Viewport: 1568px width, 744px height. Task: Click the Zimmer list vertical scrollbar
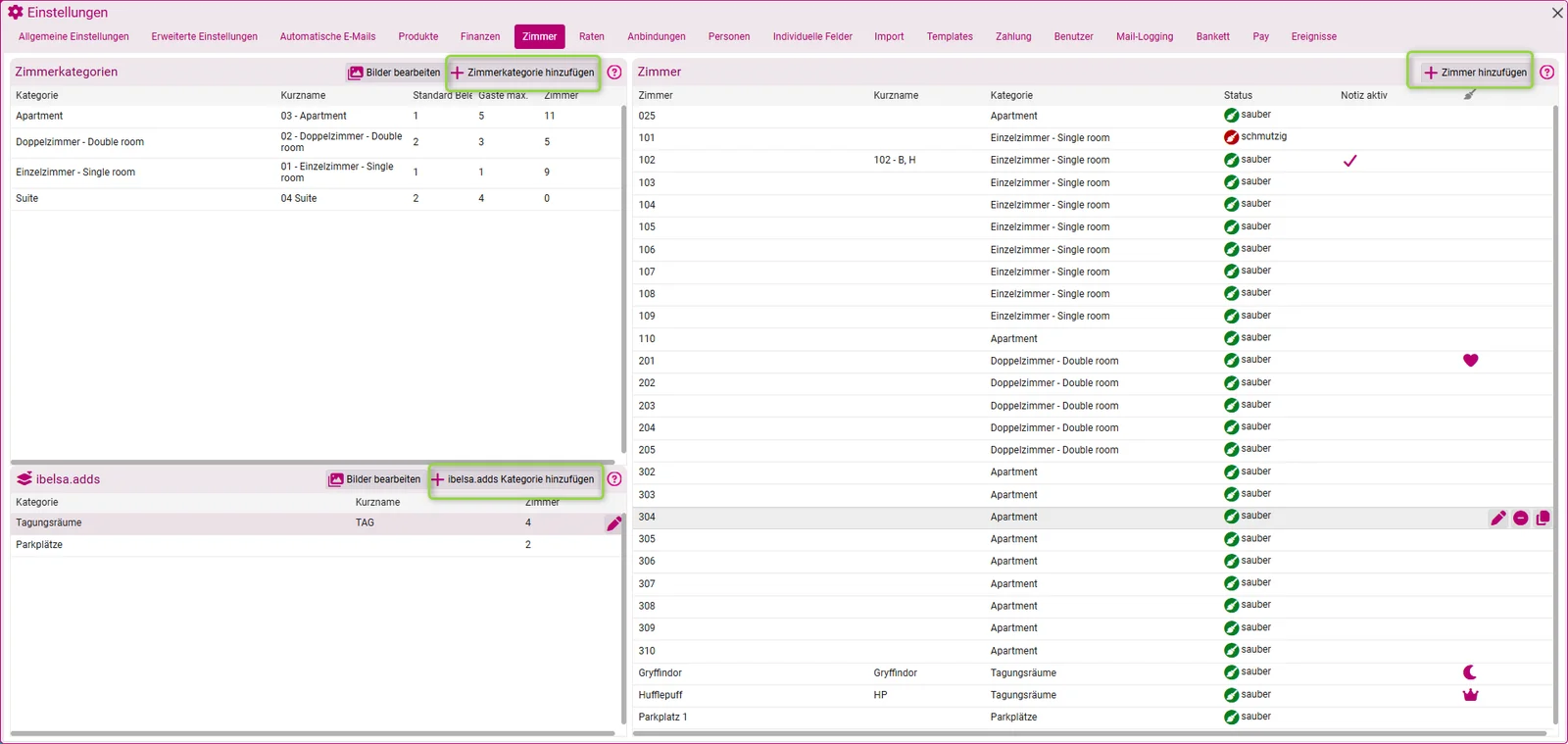(1555, 415)
